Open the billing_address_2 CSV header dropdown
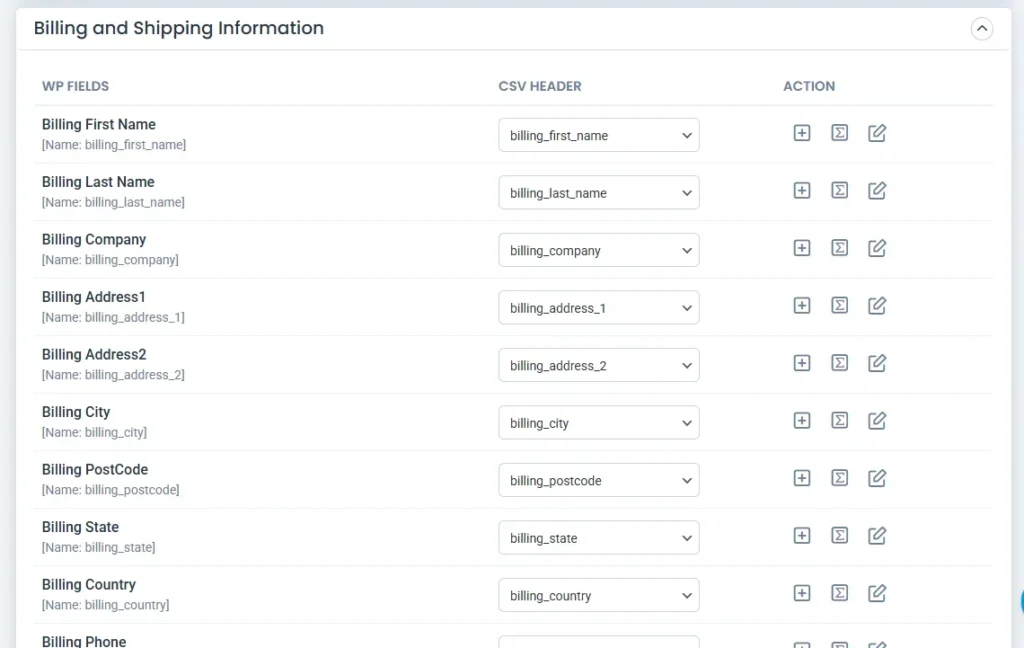 [598, 365]
